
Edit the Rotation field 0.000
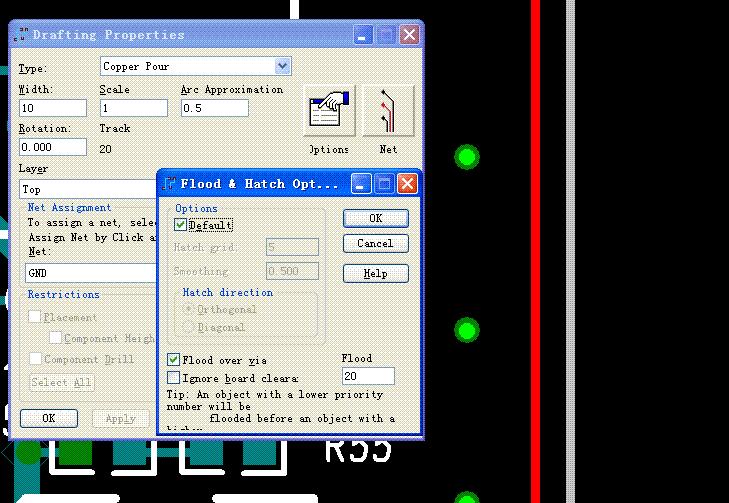click(x=53, y=147)
